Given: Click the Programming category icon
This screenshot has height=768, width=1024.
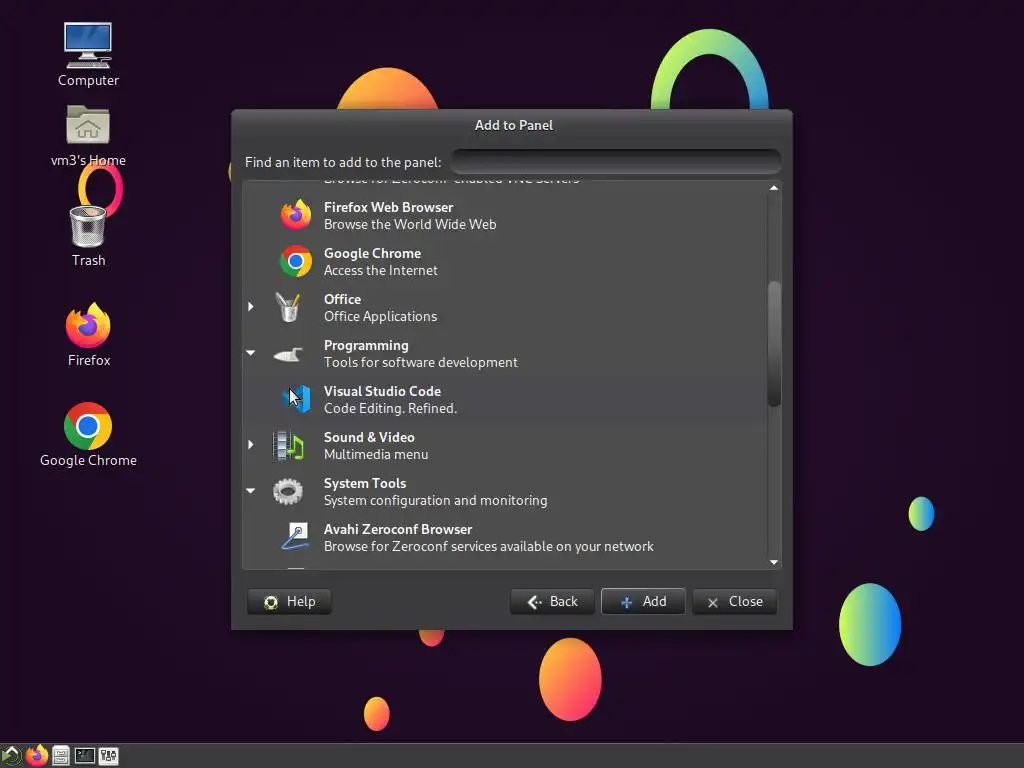Looking at the screenshot, I should tap(288, 354).
